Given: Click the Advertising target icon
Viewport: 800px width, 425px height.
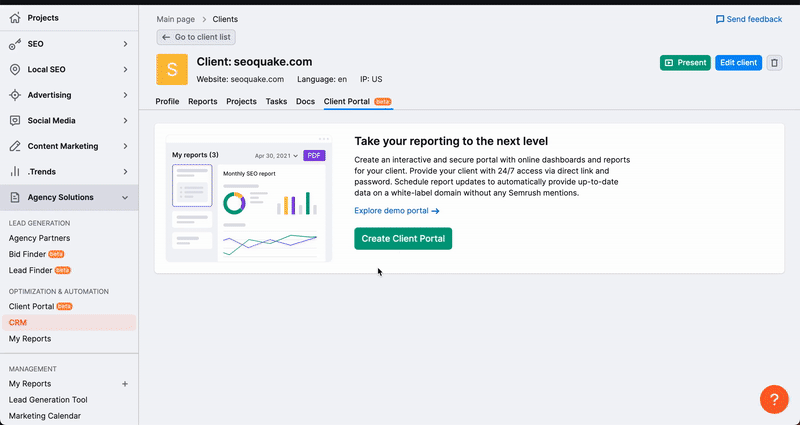Looking at the screenshot, I should tap(15, 95).
